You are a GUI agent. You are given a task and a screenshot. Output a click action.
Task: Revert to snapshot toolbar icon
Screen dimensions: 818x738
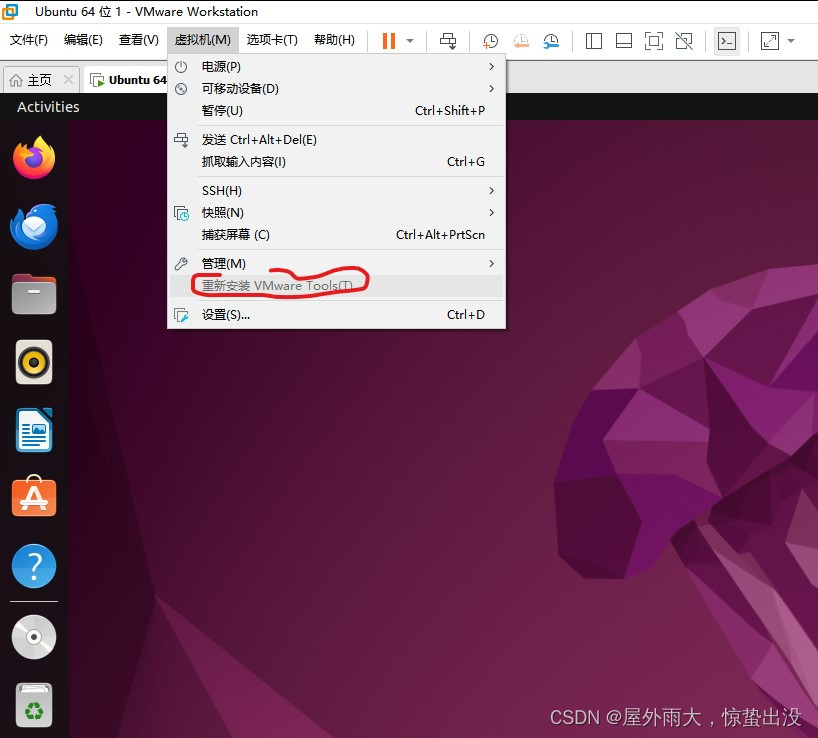(521, 41)
